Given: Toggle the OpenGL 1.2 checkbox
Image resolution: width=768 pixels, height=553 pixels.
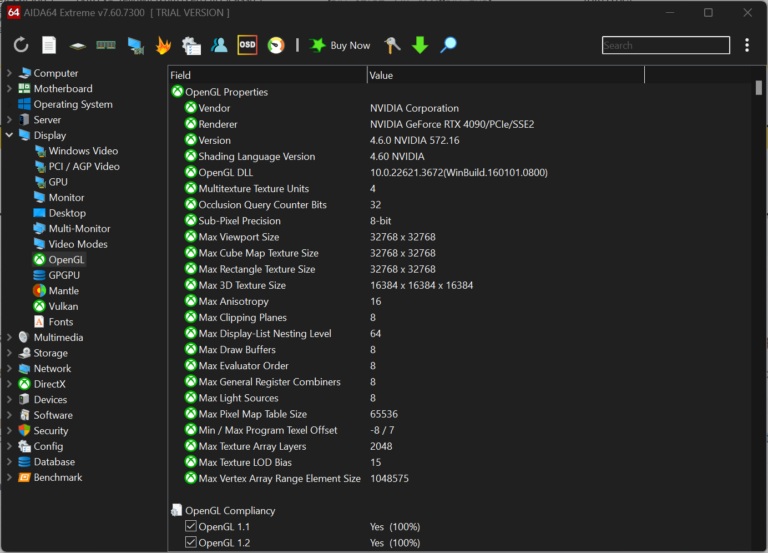Looking at the screenshot, I should tap(191, 542).
